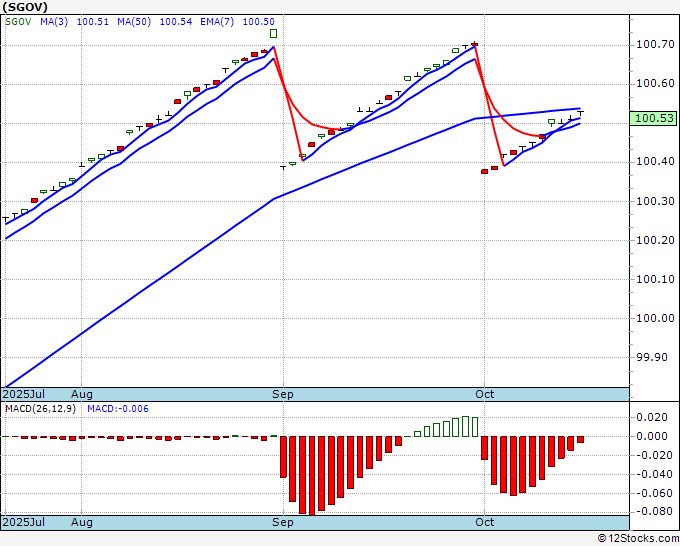Click the Oct label on price chart axis
Image resolution: width=680 pixels, height=546 pixels.
tap(484, 394)
